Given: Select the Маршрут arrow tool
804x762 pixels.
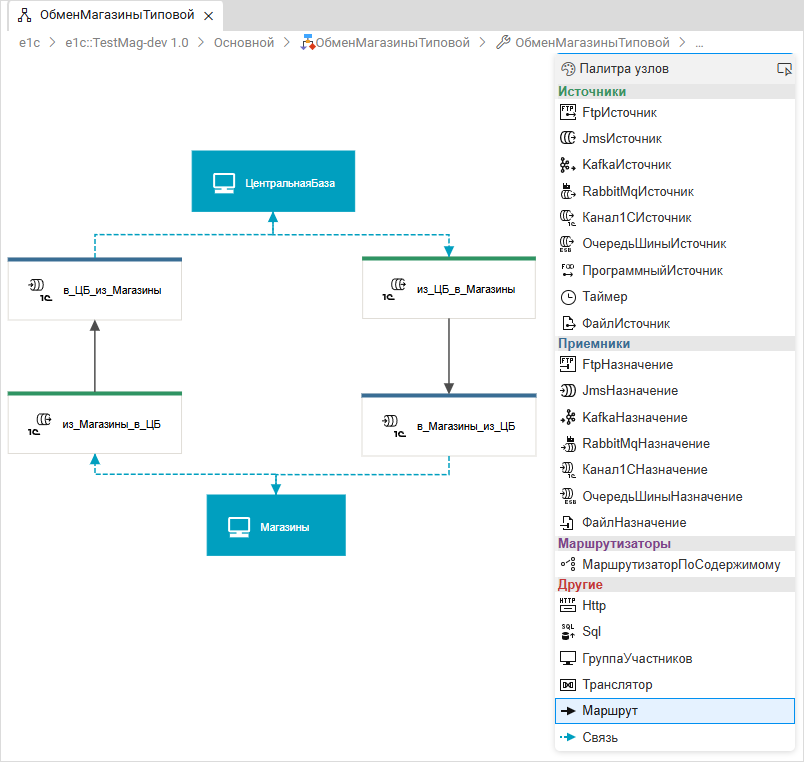Looking at the screenshot, I should point(568,711).
